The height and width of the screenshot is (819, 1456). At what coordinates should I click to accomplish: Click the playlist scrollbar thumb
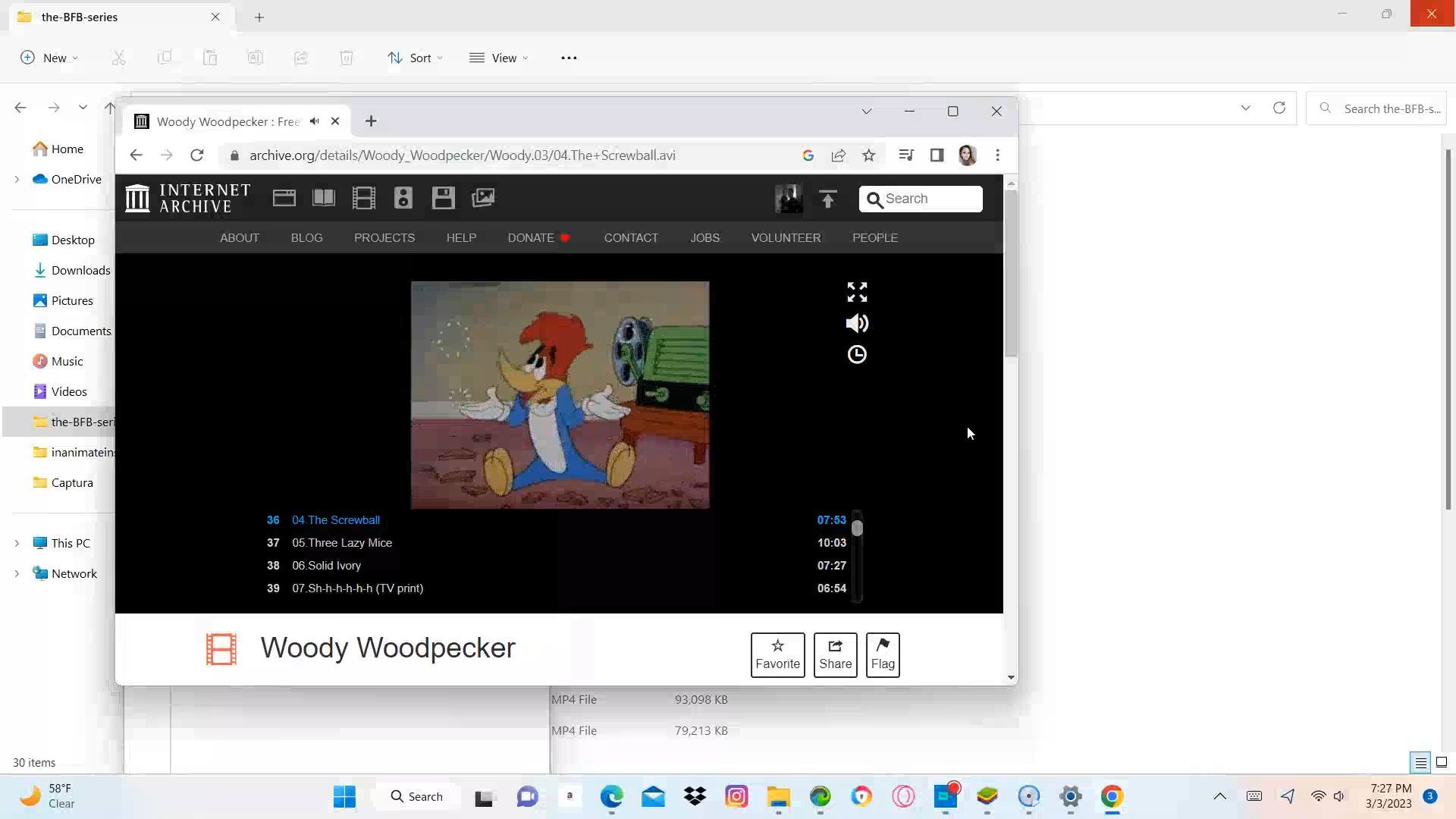(x=857, y=528)
